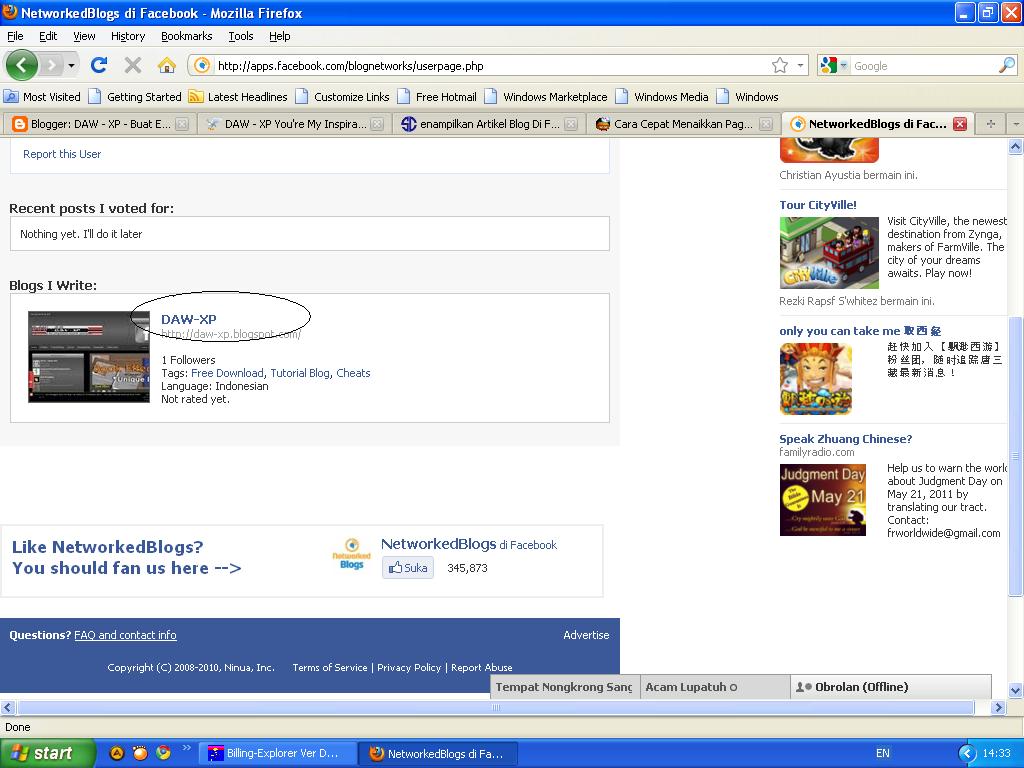
Task: Switch to Cara Cepat Menaikkan Pag tab
Action: click(683, 123)
